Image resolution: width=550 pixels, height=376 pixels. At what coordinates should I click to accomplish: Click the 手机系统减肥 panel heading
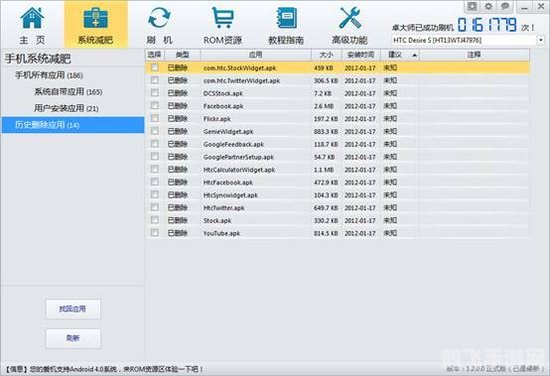coord(38,59)
